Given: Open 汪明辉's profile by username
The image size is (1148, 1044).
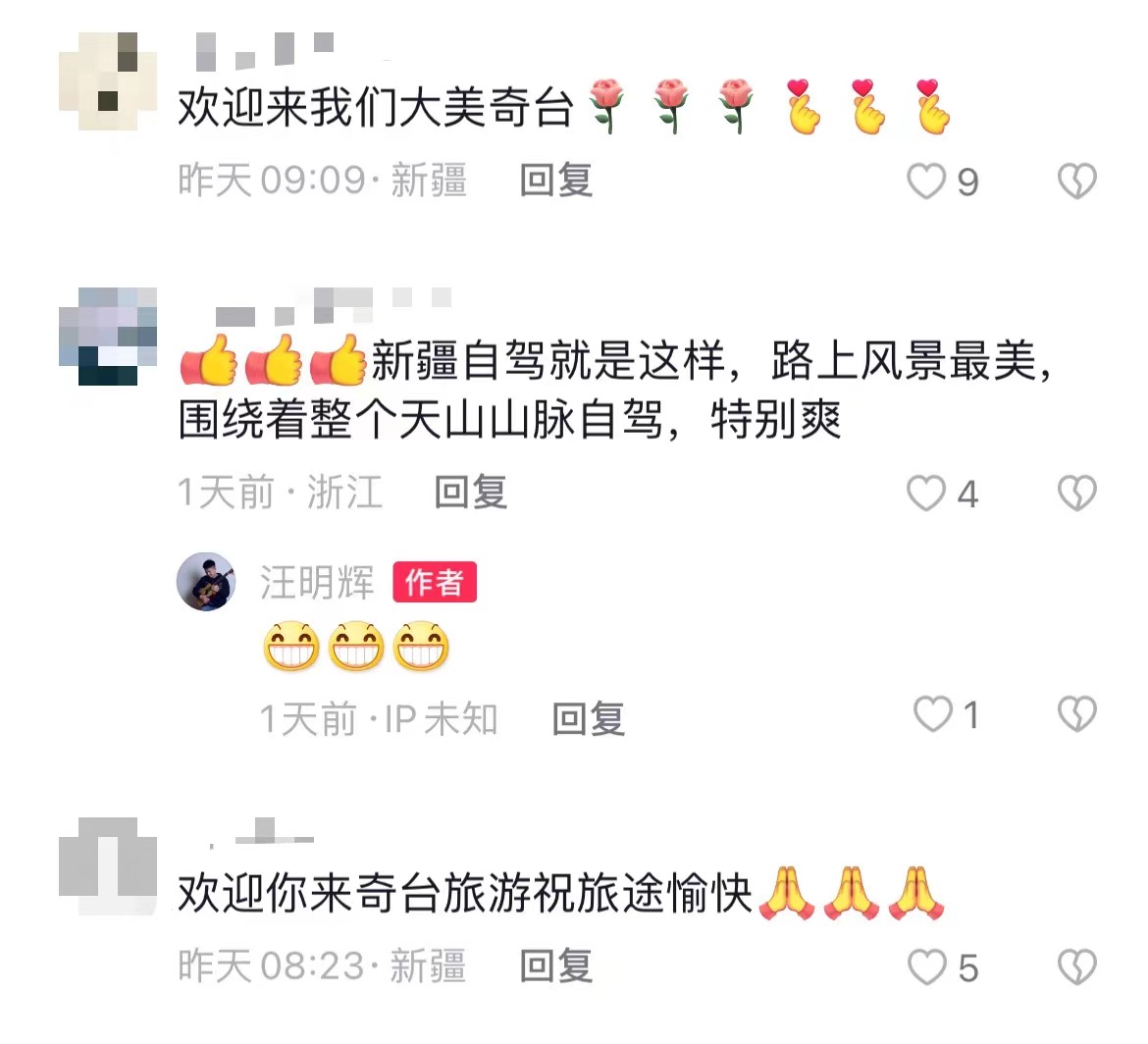Looking at the screenshot, I should tap(316, 583).
